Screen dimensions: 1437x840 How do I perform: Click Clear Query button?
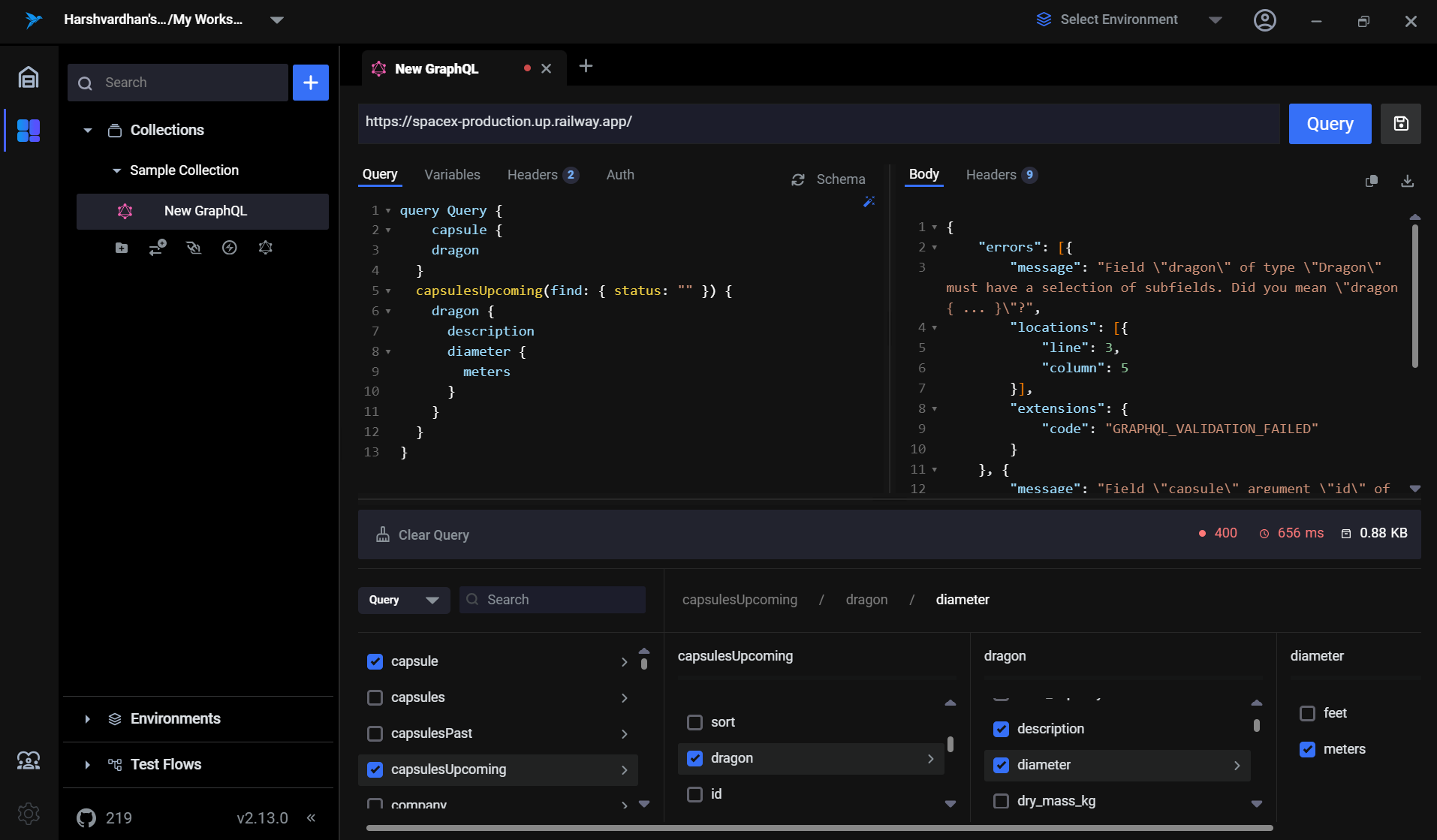(423, 535)
